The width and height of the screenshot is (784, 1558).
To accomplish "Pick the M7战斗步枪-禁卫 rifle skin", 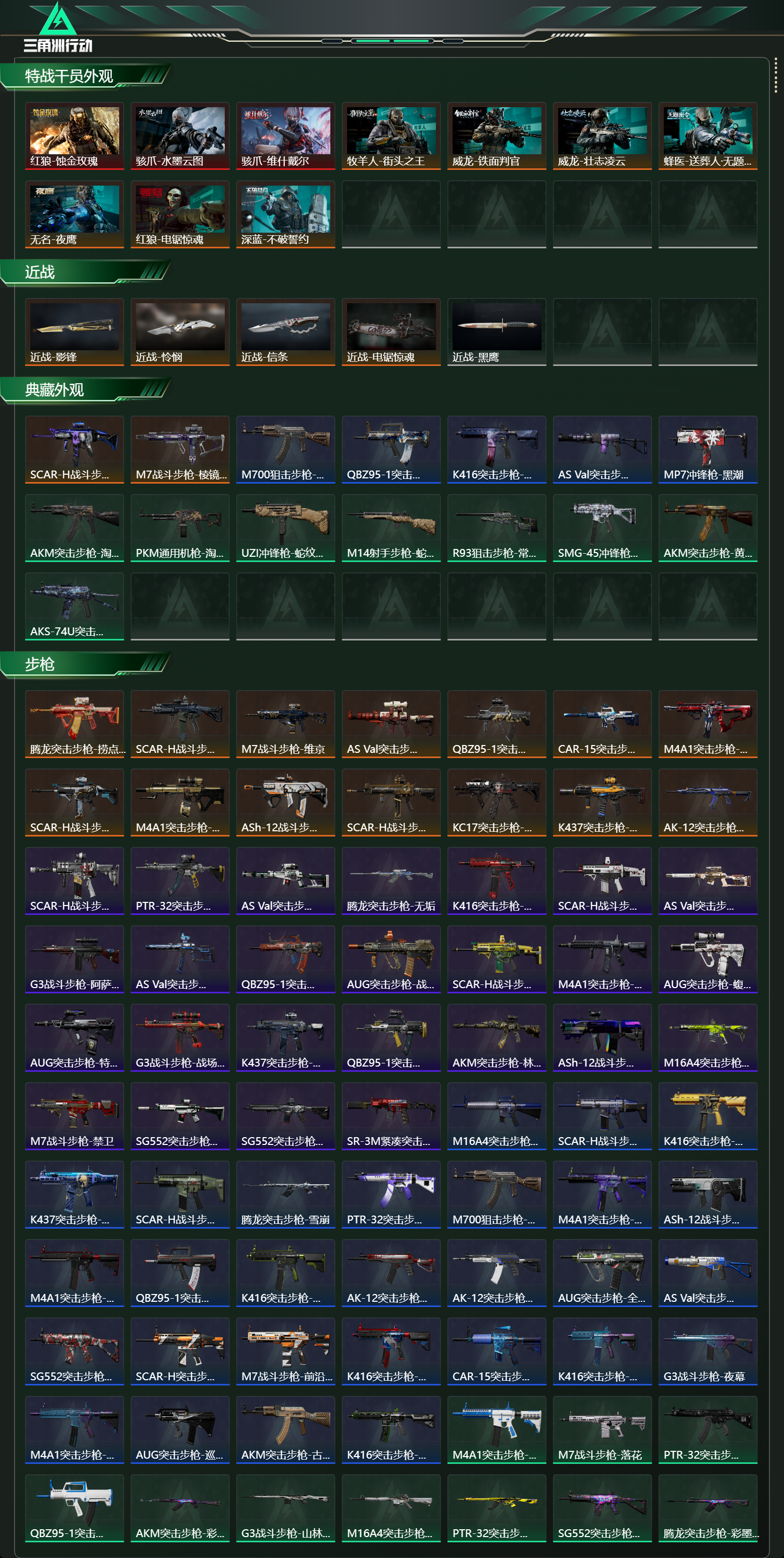I will tap(74, 1116).
